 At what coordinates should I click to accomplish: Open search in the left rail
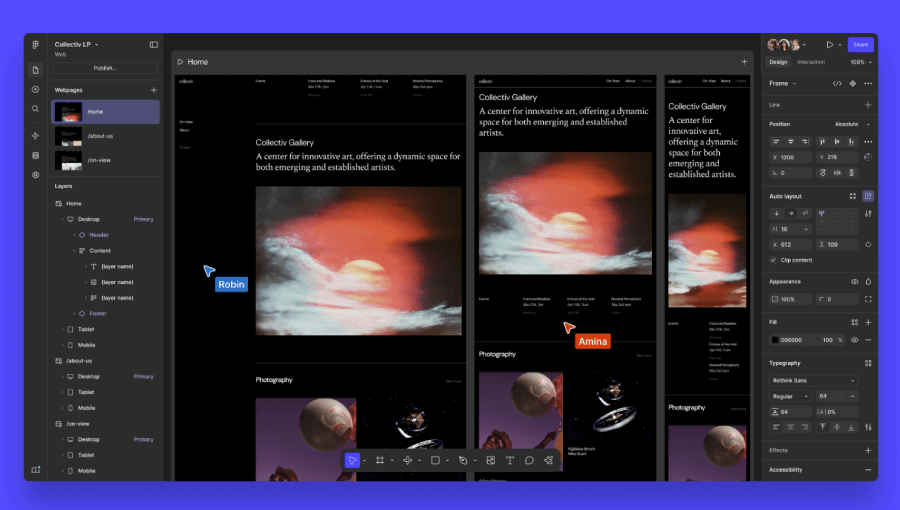point(36,108)
